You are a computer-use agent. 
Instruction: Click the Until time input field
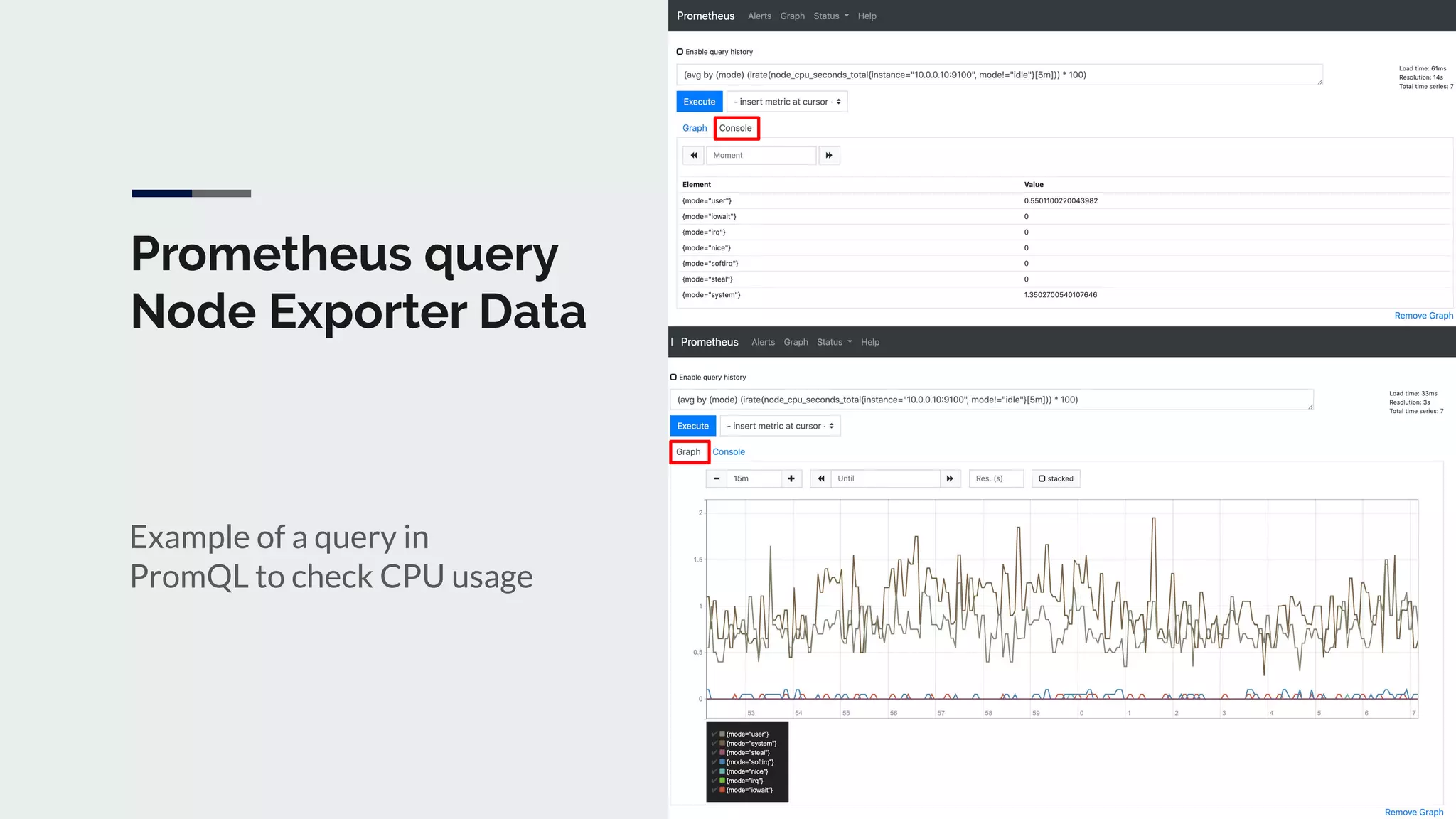885,478
